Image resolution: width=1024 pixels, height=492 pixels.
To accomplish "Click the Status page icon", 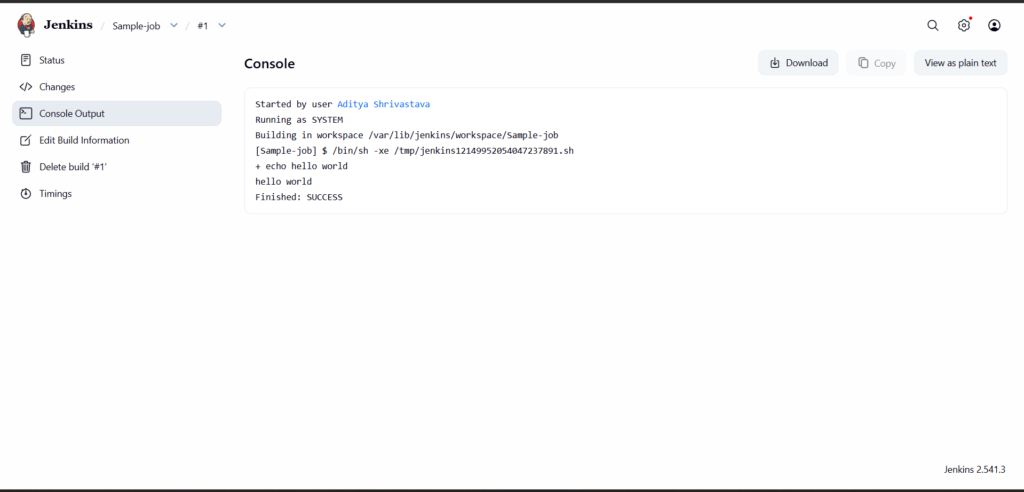I will [26, 60].
